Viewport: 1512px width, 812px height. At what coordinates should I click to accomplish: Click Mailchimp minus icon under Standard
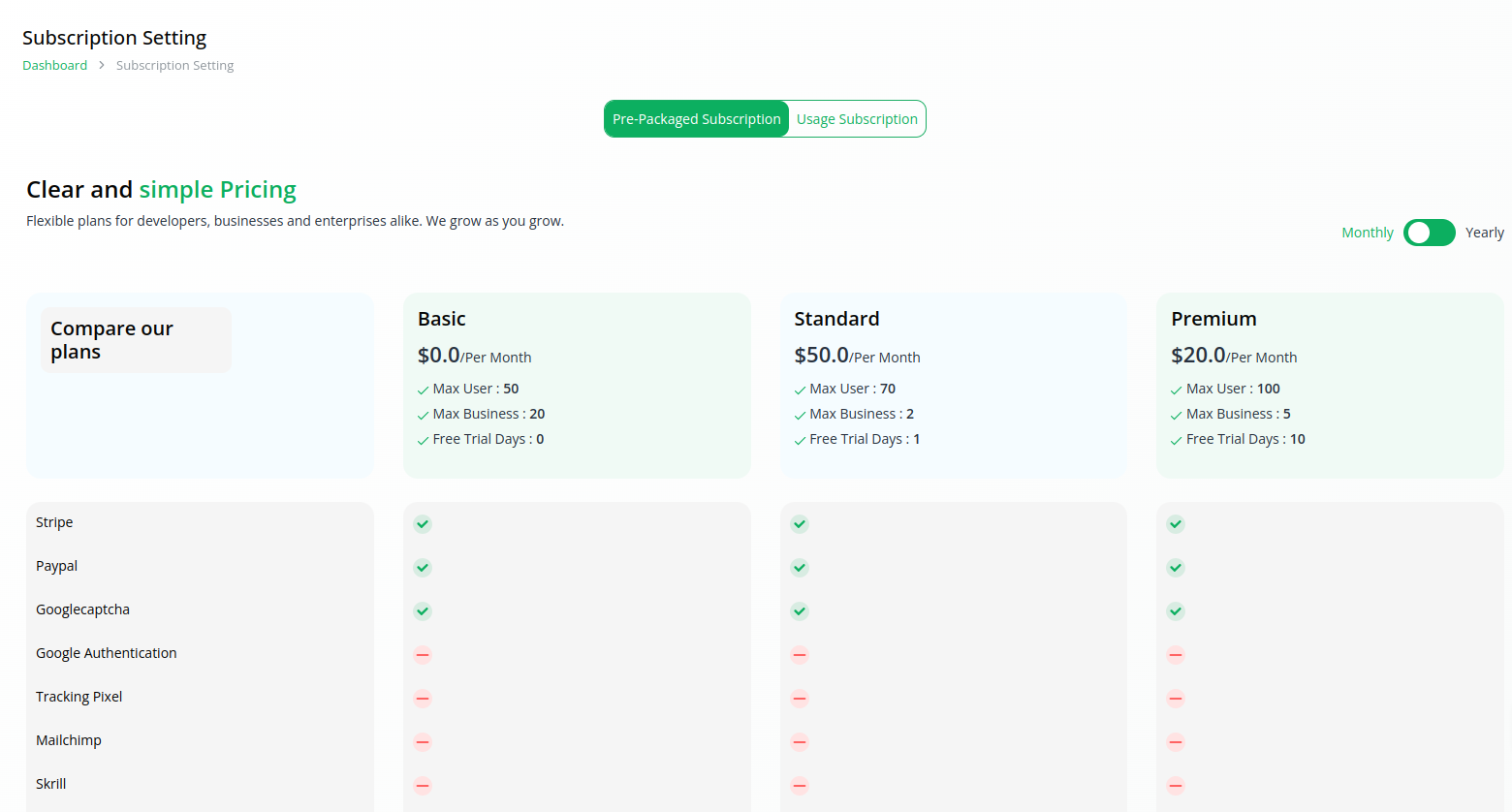pyautogui.click(x=800, y=742)
